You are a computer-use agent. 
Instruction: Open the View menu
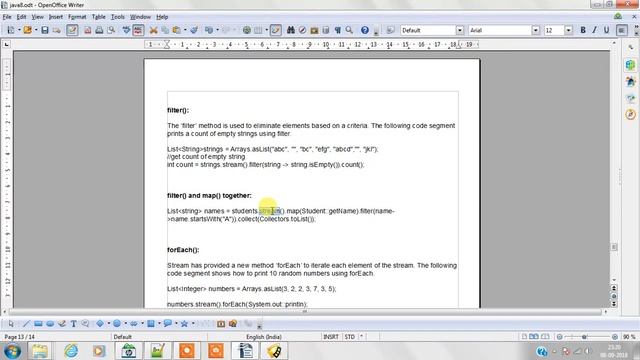pyautogui.click(x=38, y=17)
